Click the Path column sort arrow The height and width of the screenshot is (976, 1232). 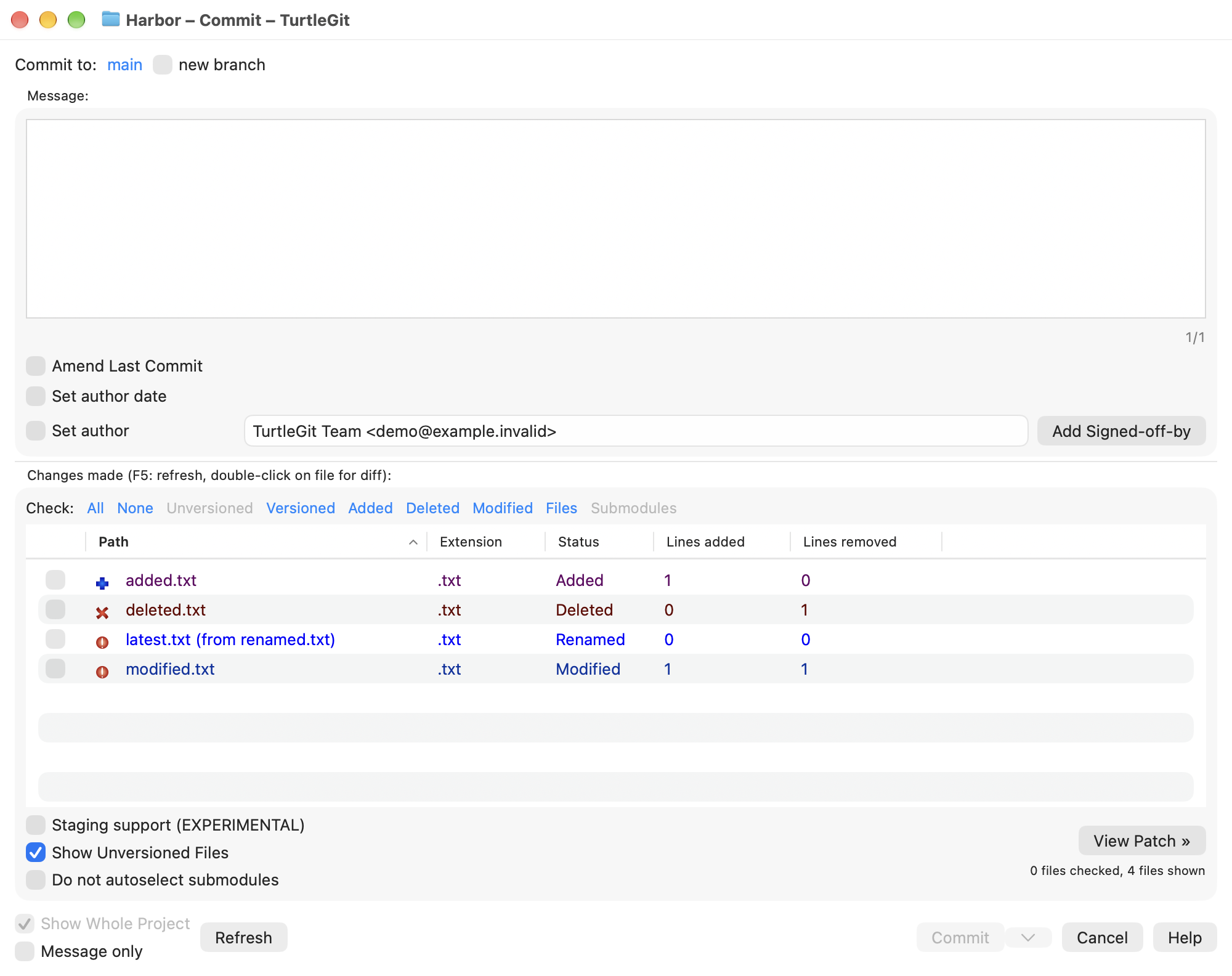coord(413,542)
